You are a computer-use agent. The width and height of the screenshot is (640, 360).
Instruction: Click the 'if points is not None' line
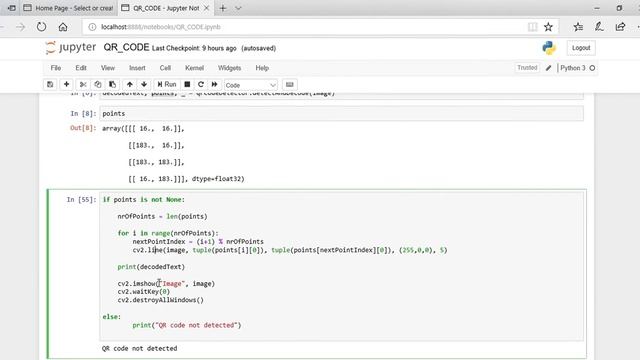pos(143,200)
